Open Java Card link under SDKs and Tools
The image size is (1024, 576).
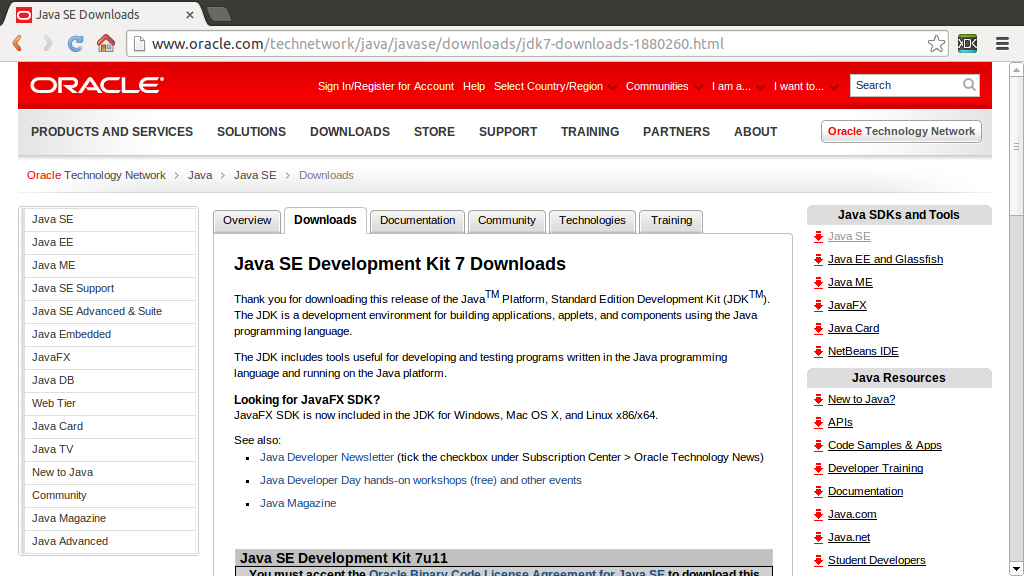tap(853, 328)
